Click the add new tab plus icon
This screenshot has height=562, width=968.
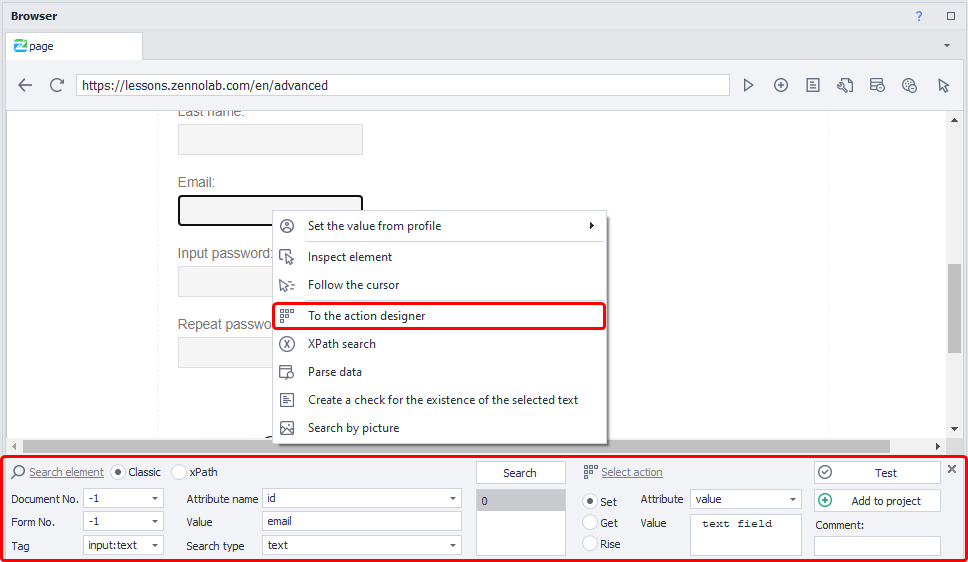click(x=781, y=86)
